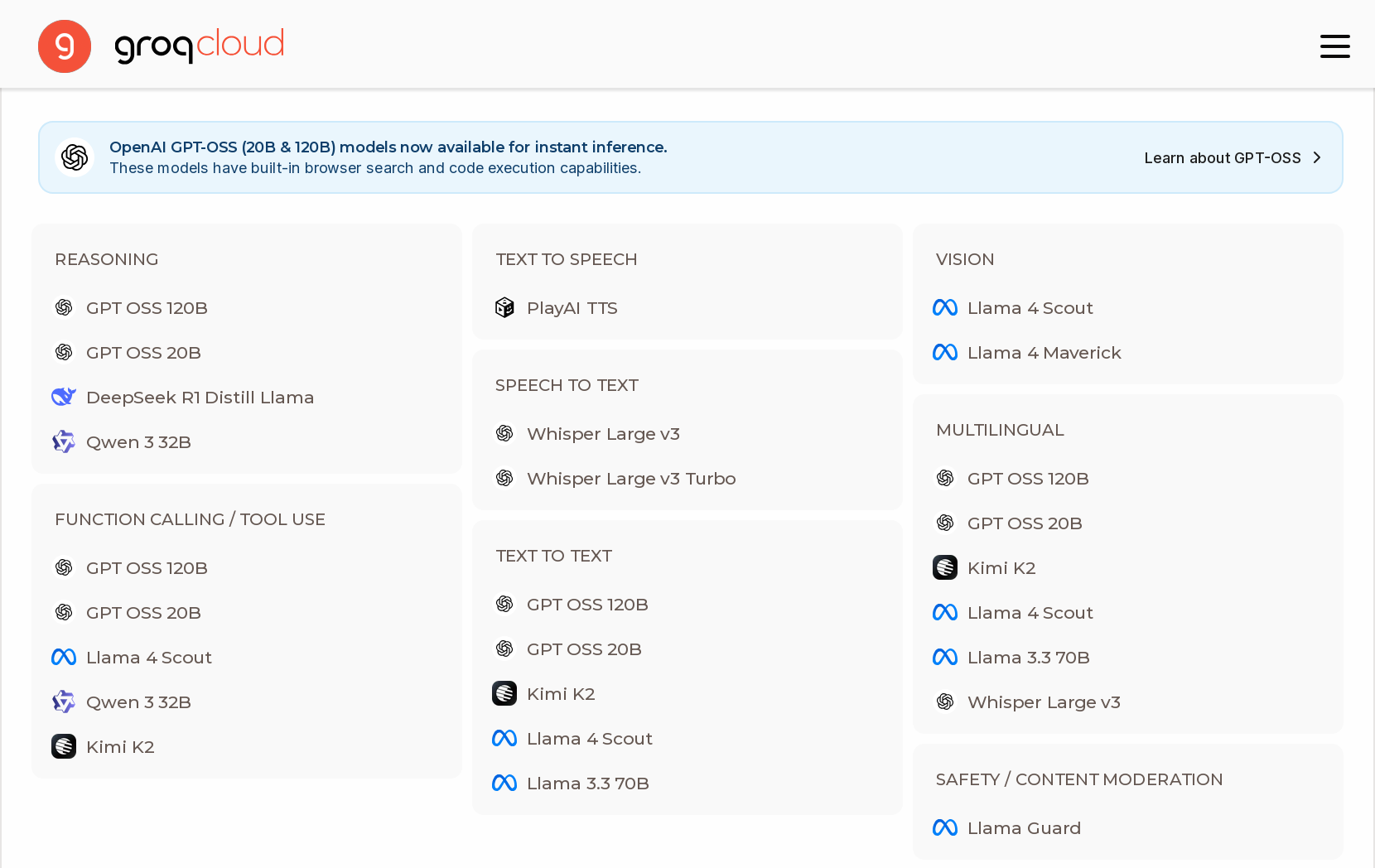This screenshot has width=1375, height=868.
Task: Click the orange Groq logo icon
Action: pyautogui.click(x=65, y=46)
